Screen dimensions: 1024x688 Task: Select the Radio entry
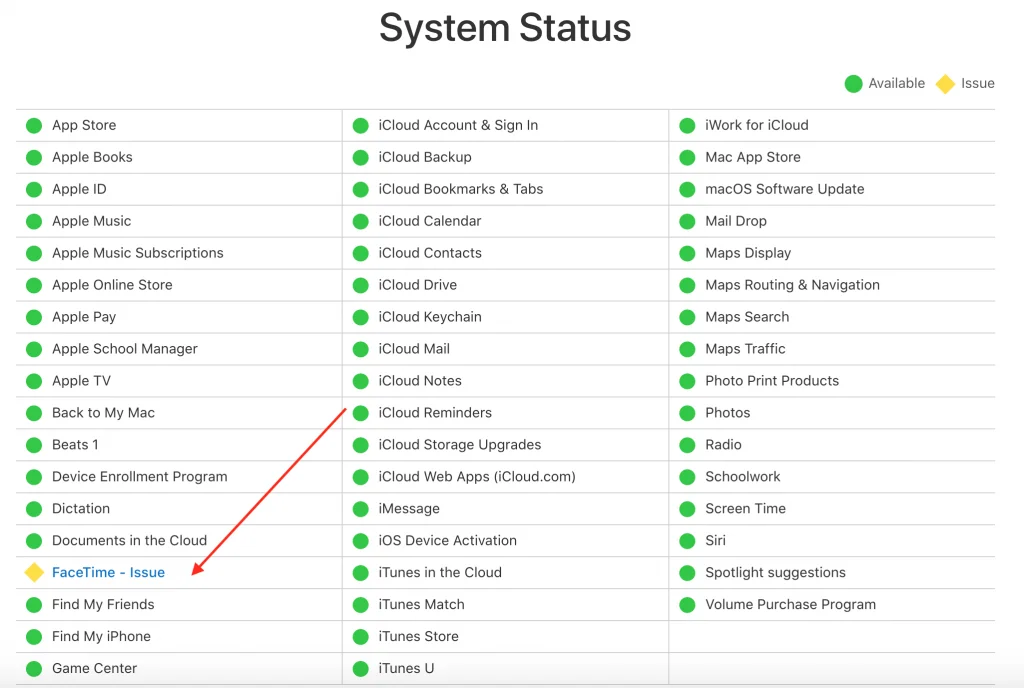[724, 445]
